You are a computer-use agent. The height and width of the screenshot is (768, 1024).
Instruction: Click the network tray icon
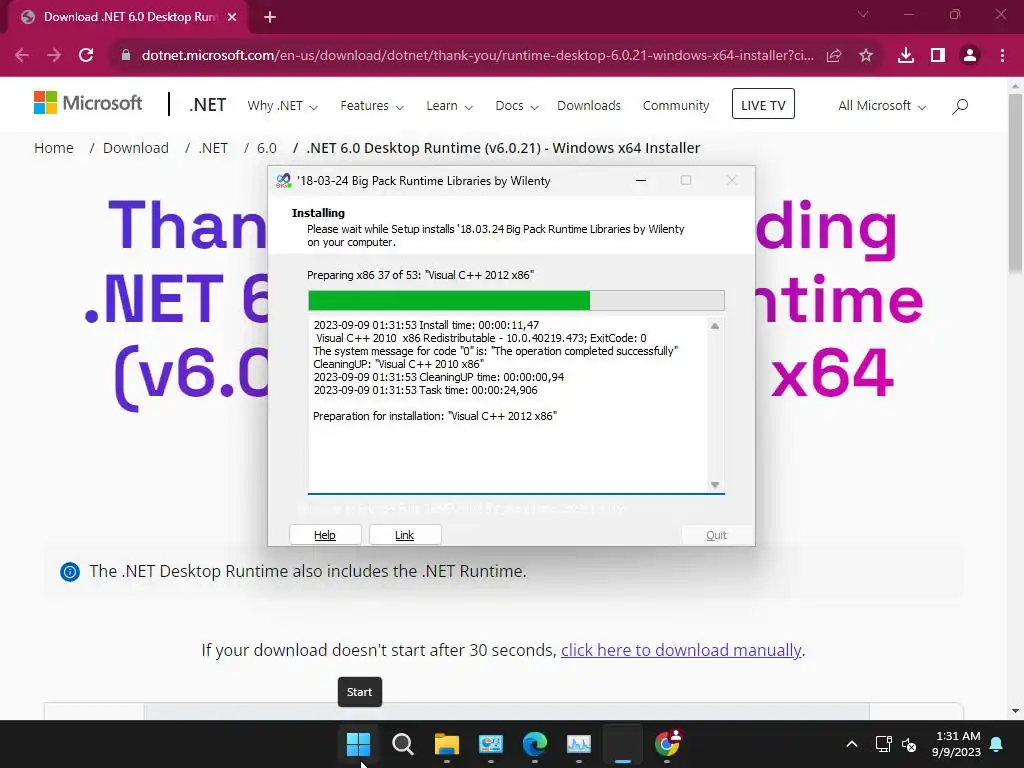point(884,744)
